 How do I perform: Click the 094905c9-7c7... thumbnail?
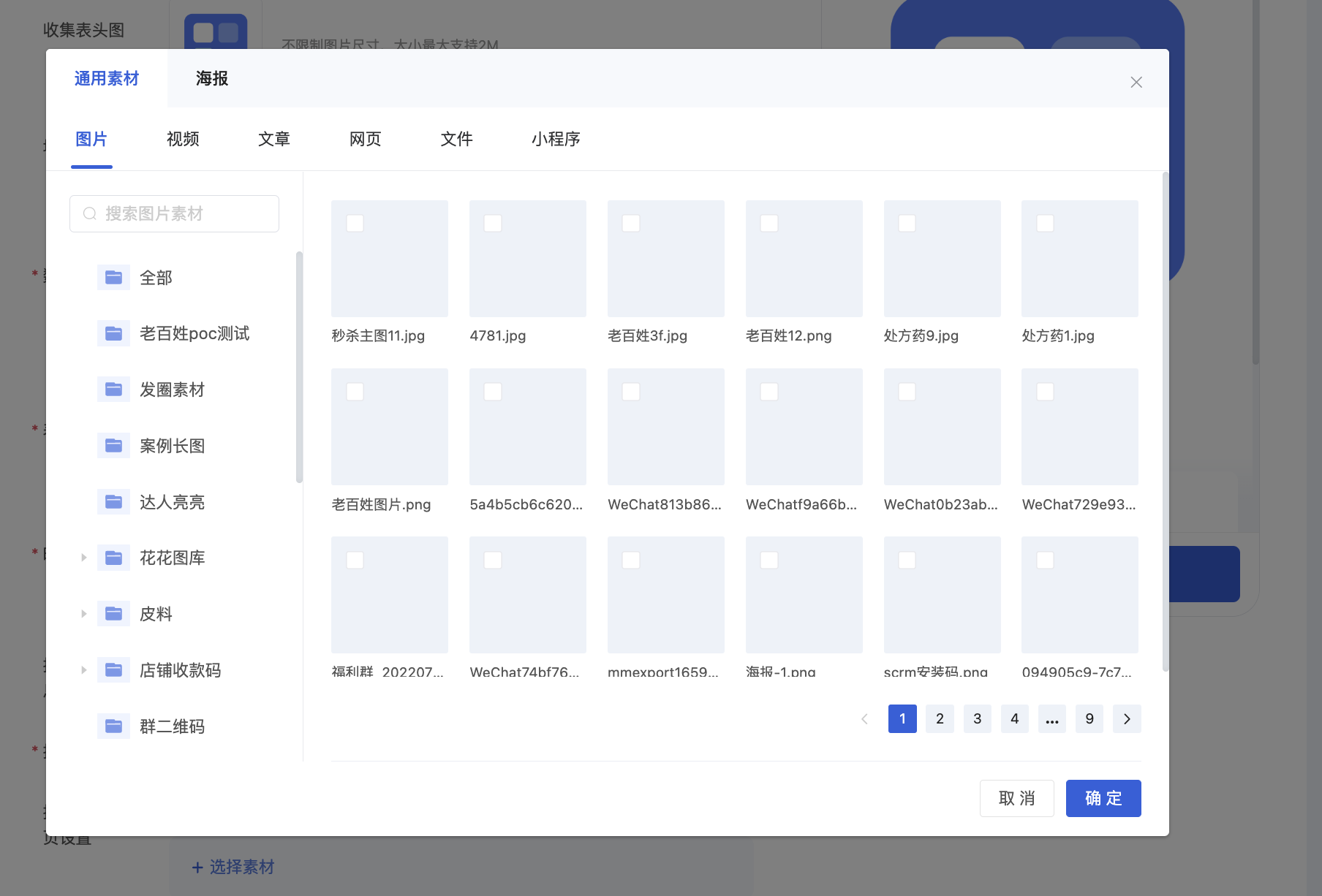[1080, 595]
